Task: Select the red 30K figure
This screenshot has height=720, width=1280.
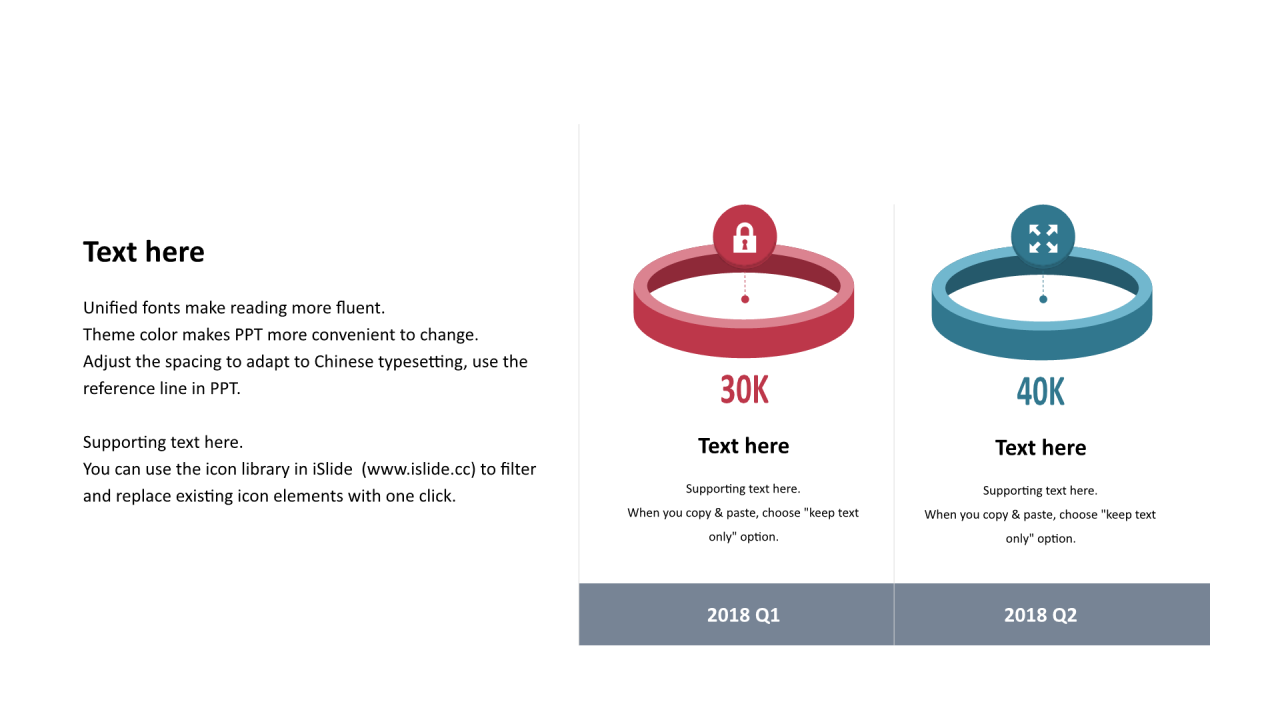Action: [744, 390]
